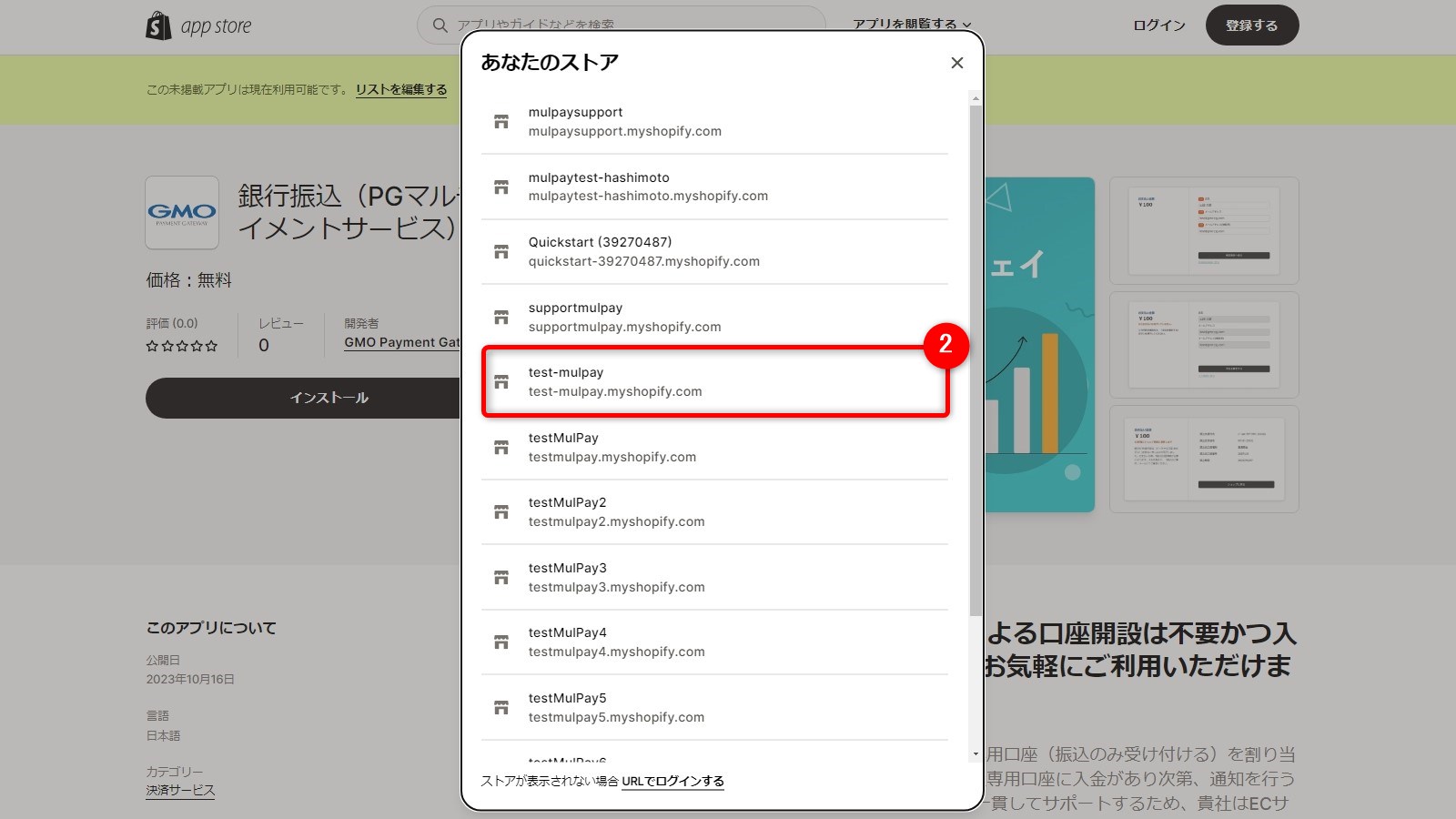This screenshot has width=1456, height=819.
Task: Open the first app screenshot thumbnail
Action: [x=1204, y=230]
